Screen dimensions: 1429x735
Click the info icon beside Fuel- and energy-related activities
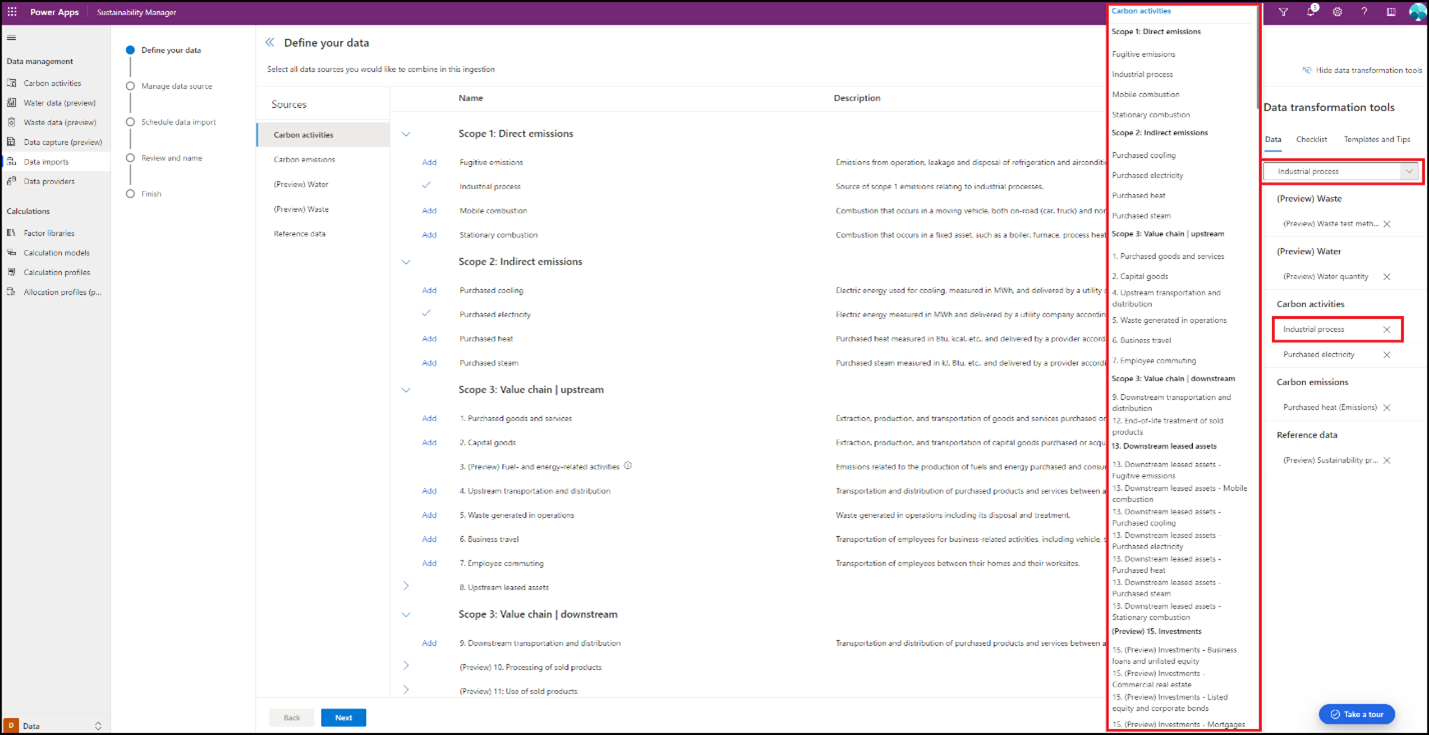point(628,466)
